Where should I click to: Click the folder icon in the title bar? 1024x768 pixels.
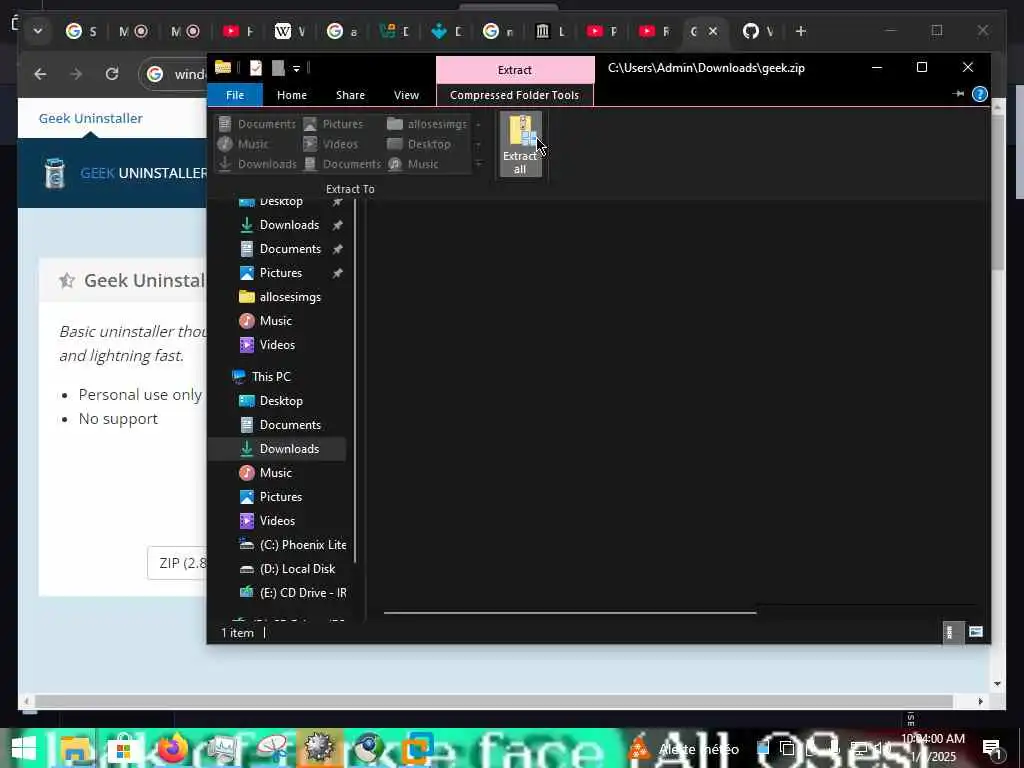coord(223,67)
